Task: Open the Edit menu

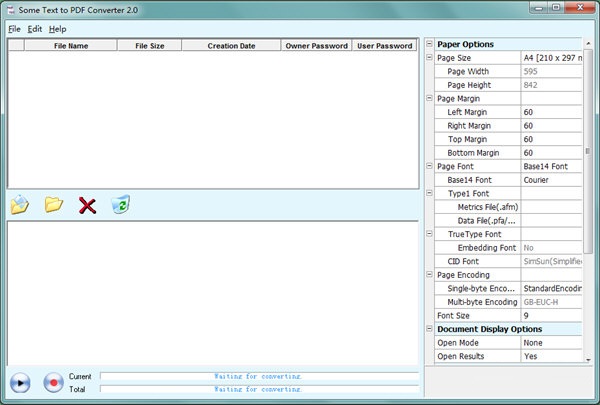Action: click(x=35, y=29)
